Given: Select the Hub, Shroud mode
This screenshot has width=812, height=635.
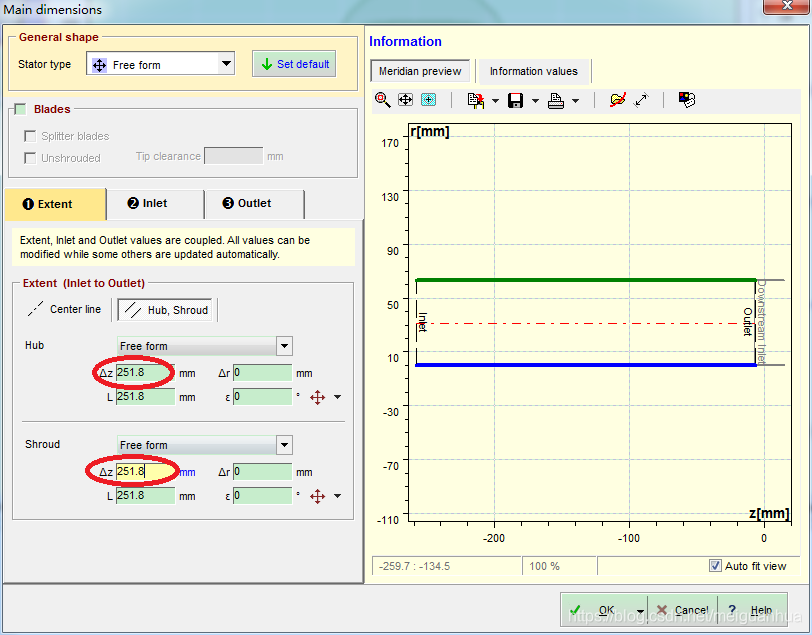Looking at the screenshot, I should (165, 310).
